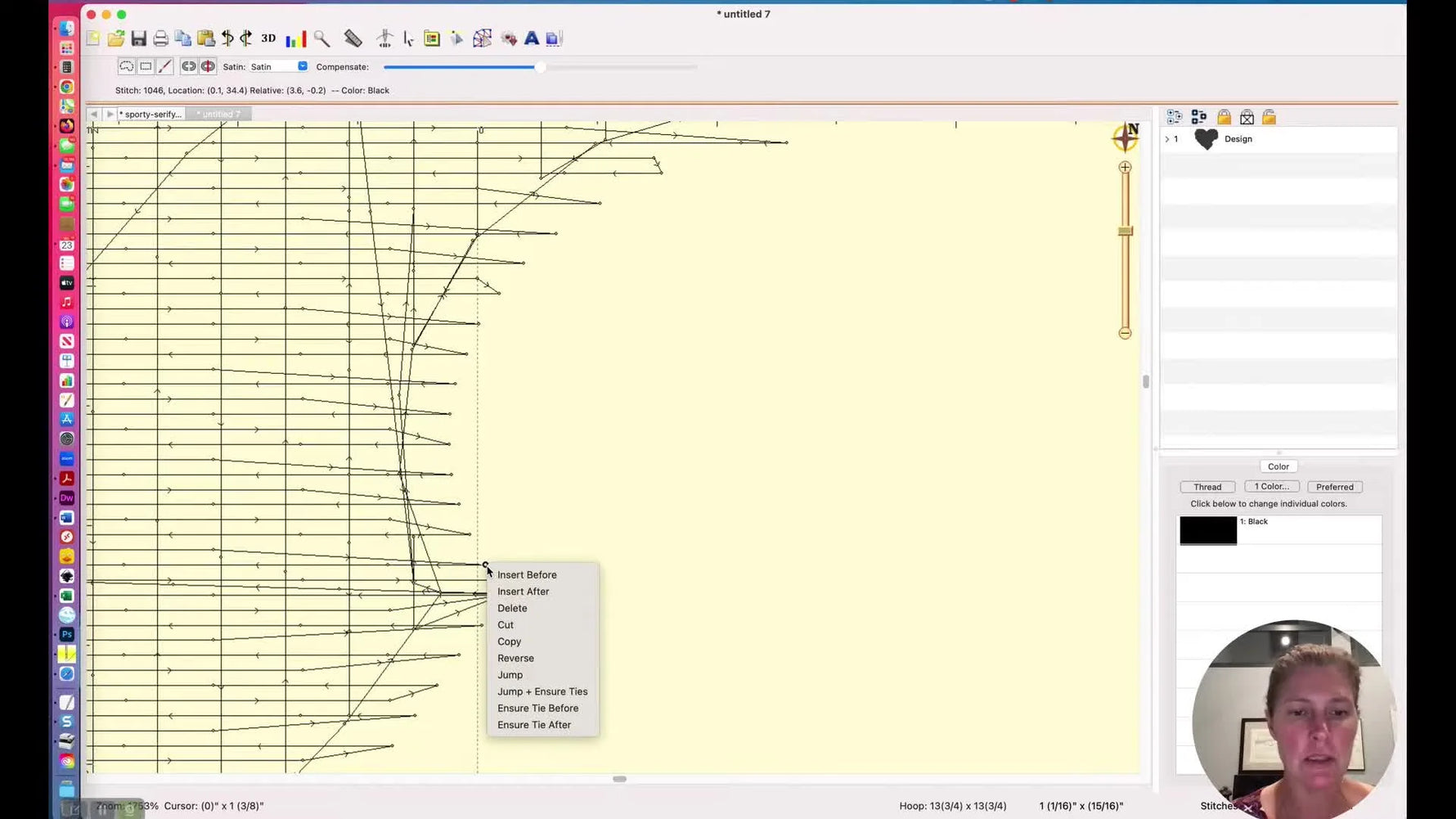The image size is (1456, 819).
Task: Click the zoom out minus button
Action: click(1125, 333)
